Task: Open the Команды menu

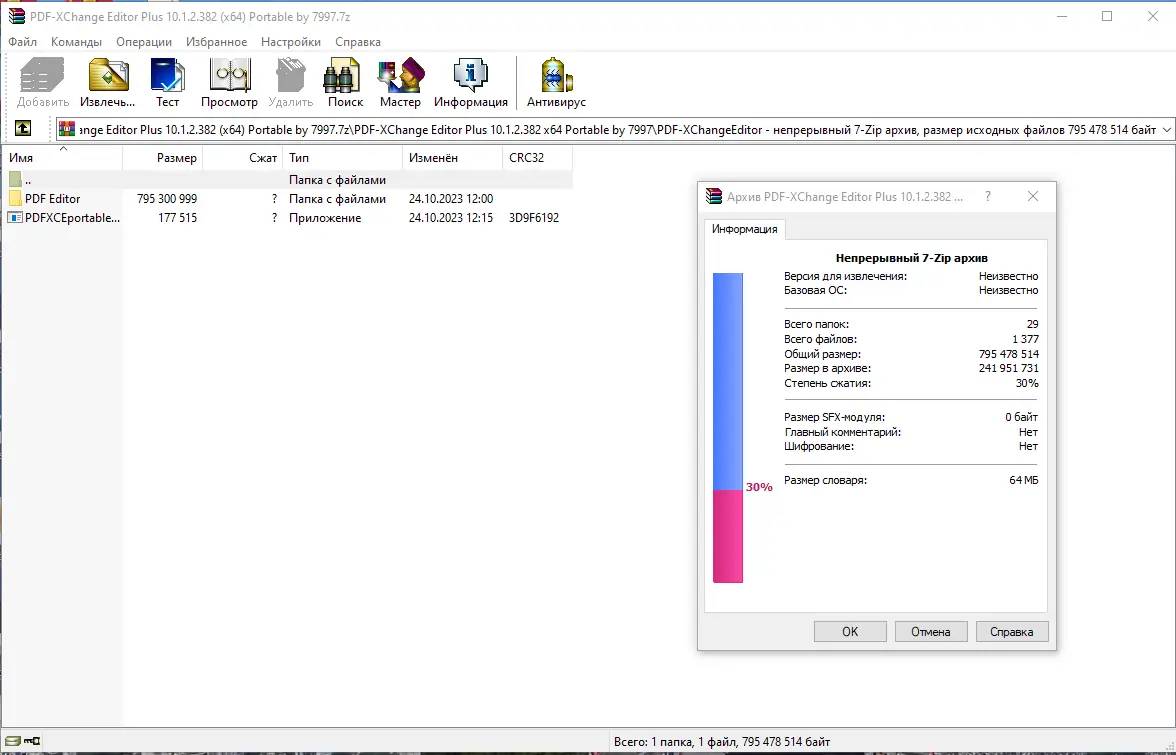Action: coord(77,42)
